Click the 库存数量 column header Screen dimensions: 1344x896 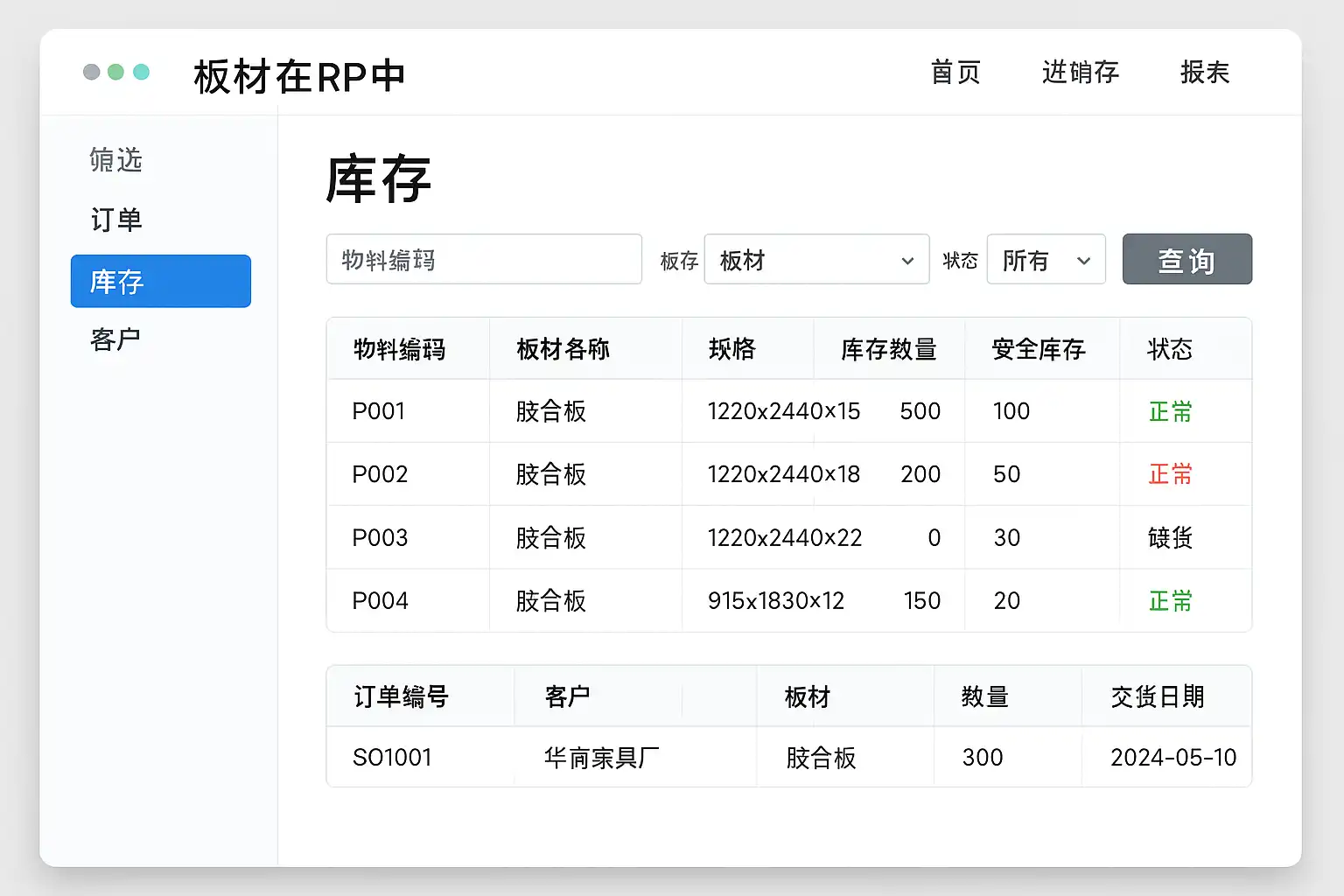tap(888, 349)
